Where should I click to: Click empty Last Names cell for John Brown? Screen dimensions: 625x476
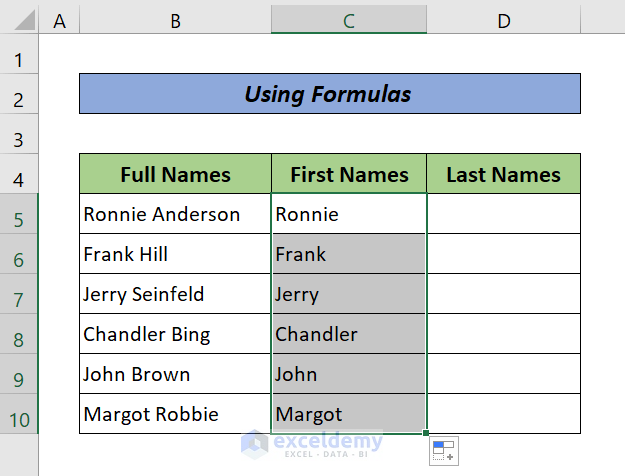coord(503,374)
